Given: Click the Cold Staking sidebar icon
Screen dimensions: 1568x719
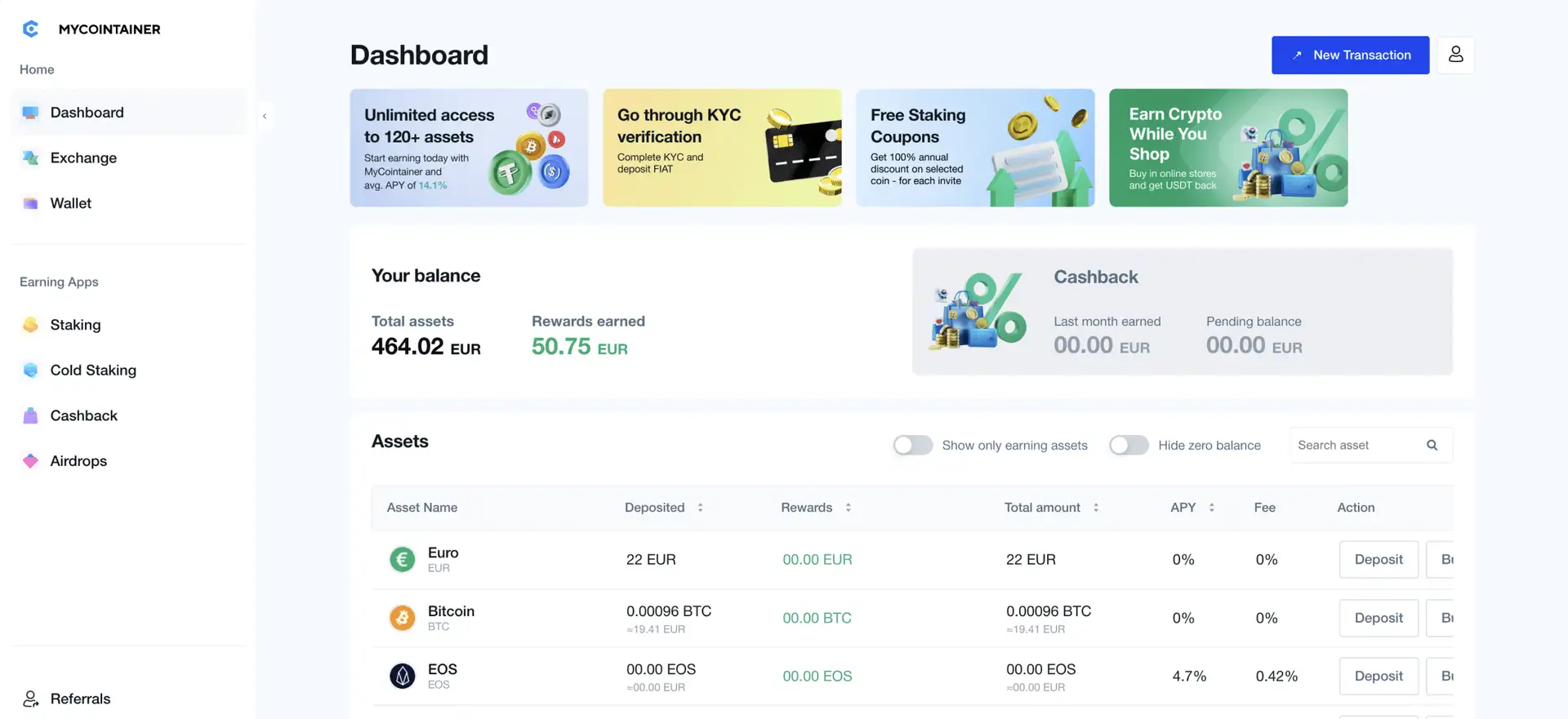Looking at the screenshot, I should coord(30,371).
